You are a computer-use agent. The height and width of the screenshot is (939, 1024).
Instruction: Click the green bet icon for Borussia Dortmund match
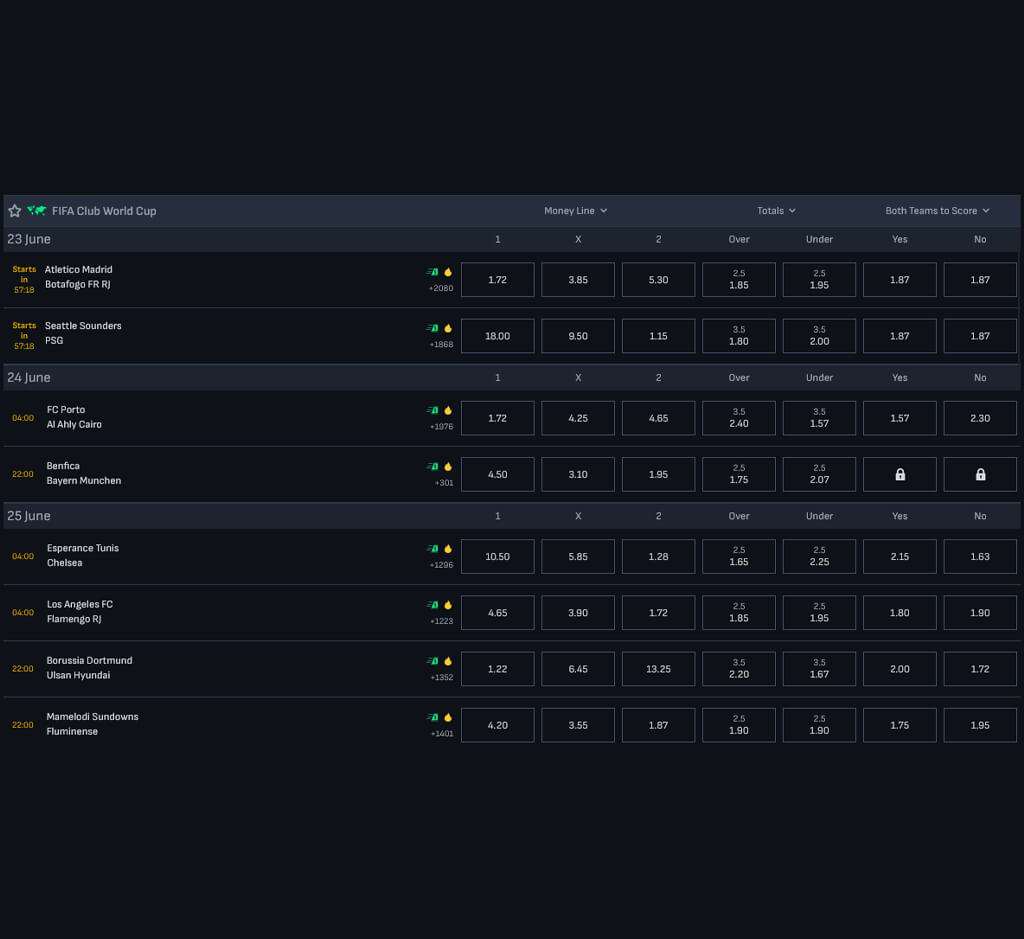pyautogui.click(x=432, y=661)
